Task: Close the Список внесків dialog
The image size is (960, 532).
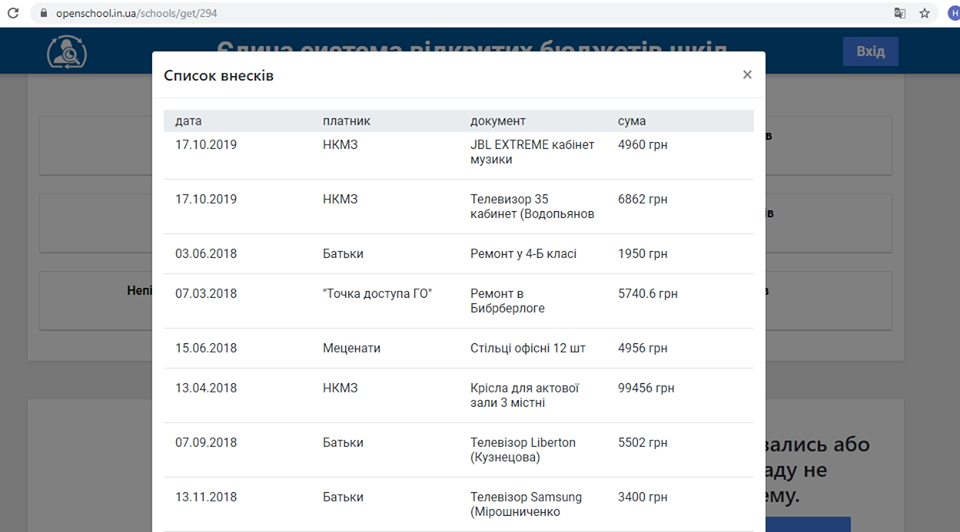Action: point(747,75)
